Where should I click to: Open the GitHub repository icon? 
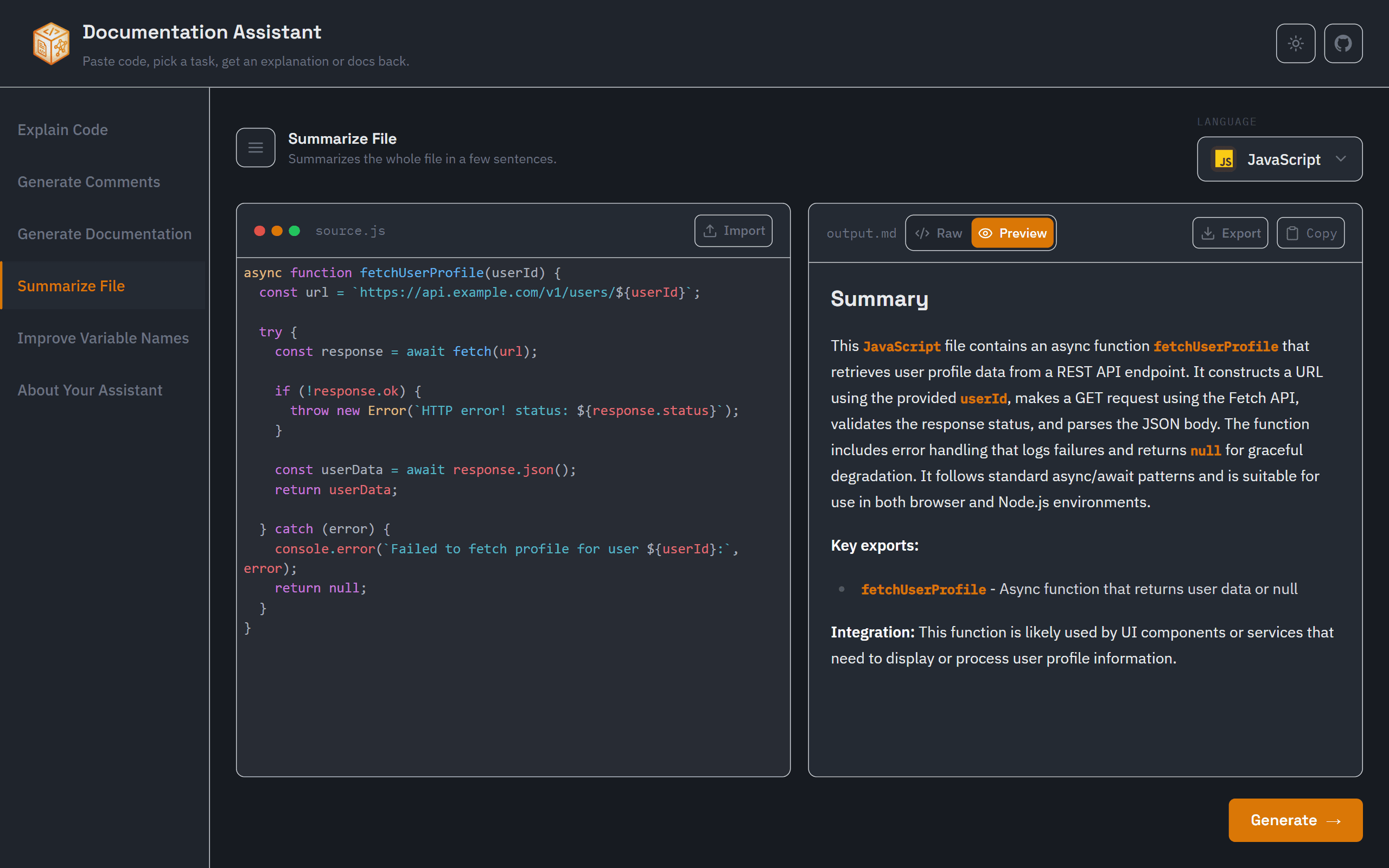[1343, 43]
